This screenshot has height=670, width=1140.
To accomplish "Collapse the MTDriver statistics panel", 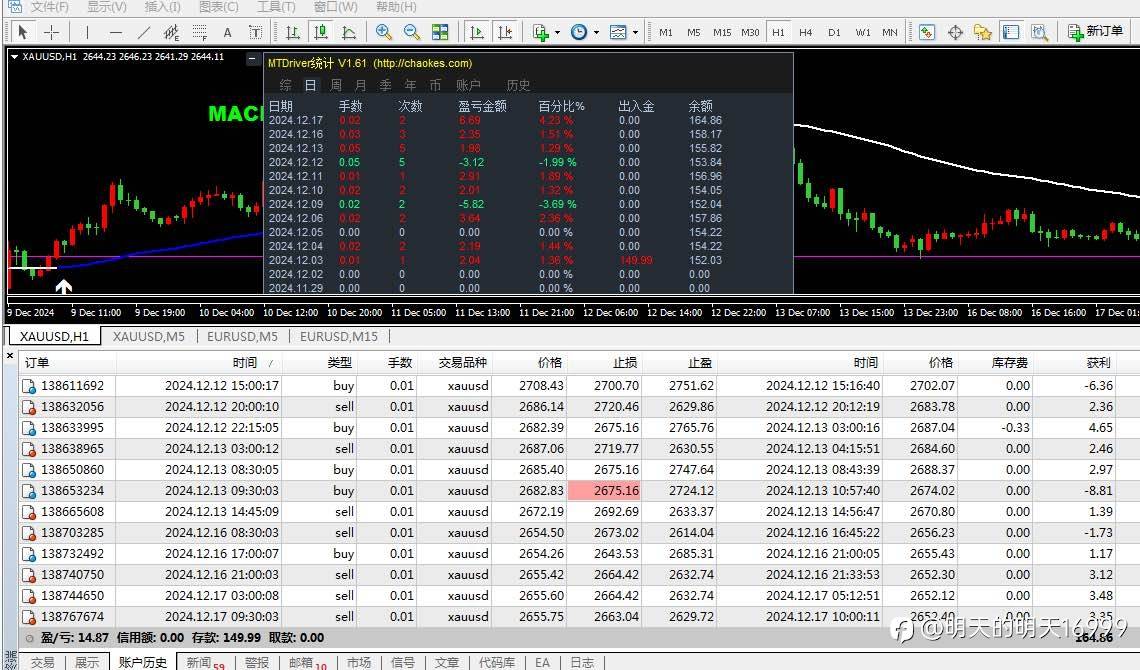I will point(252,59).
